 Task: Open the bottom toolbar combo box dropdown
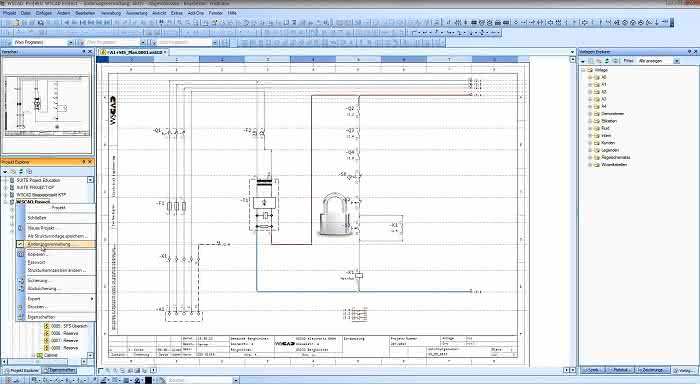tap(236, 380)
